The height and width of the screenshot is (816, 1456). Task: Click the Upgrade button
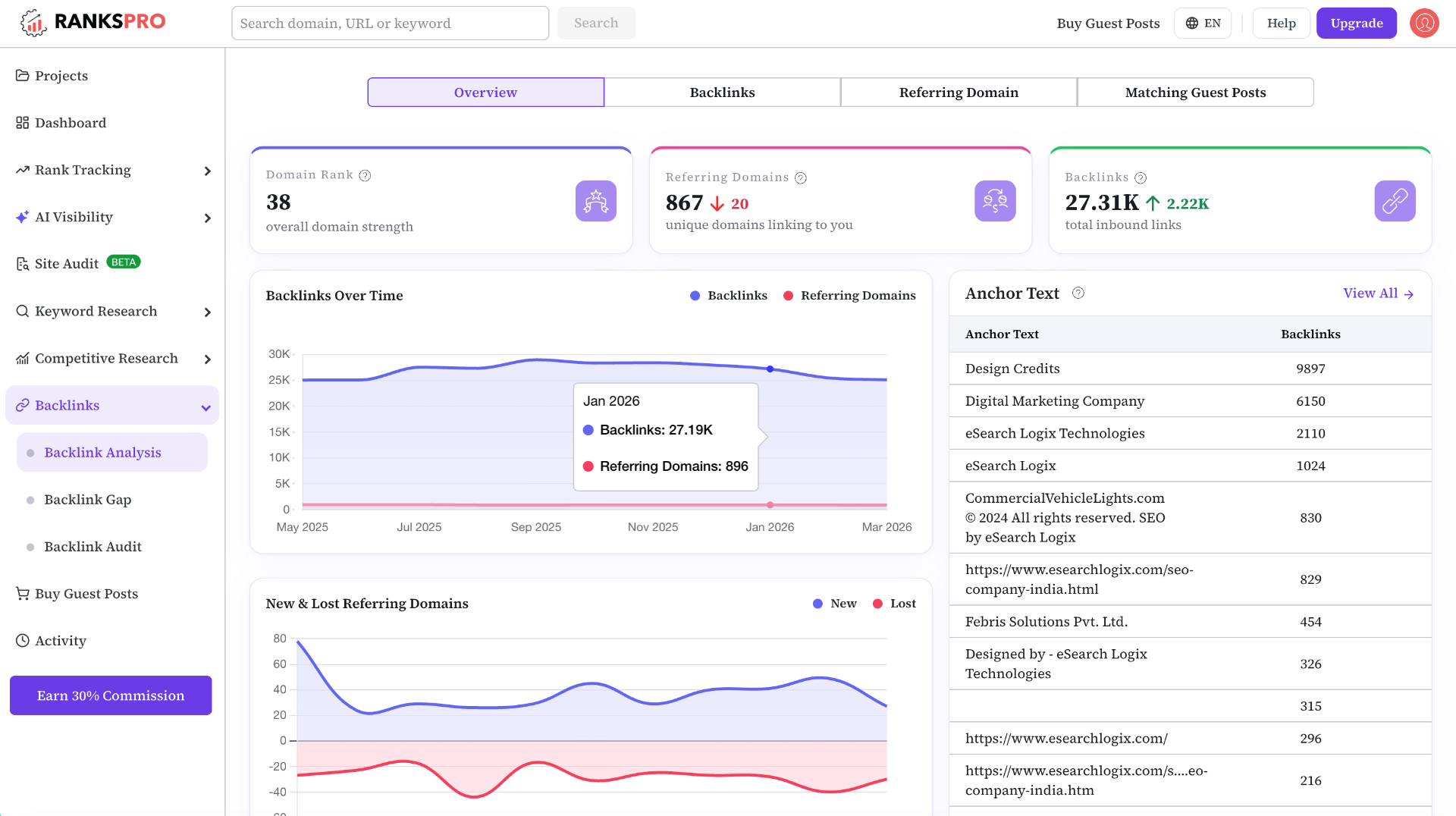click(1357, 24)
